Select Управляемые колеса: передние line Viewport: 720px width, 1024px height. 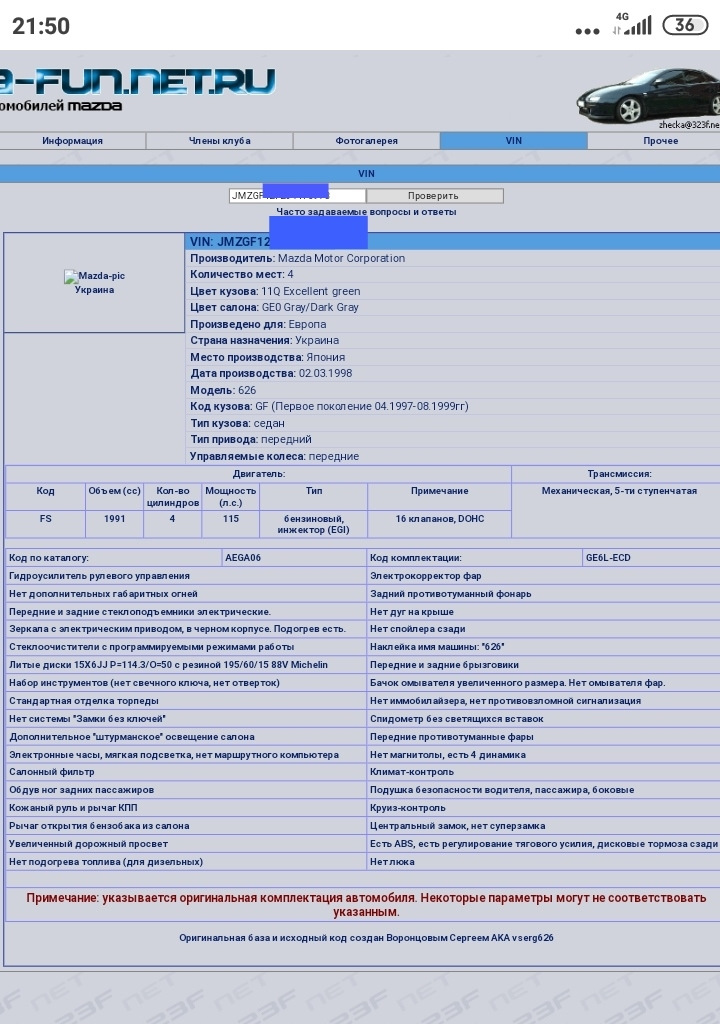[274, 456]
